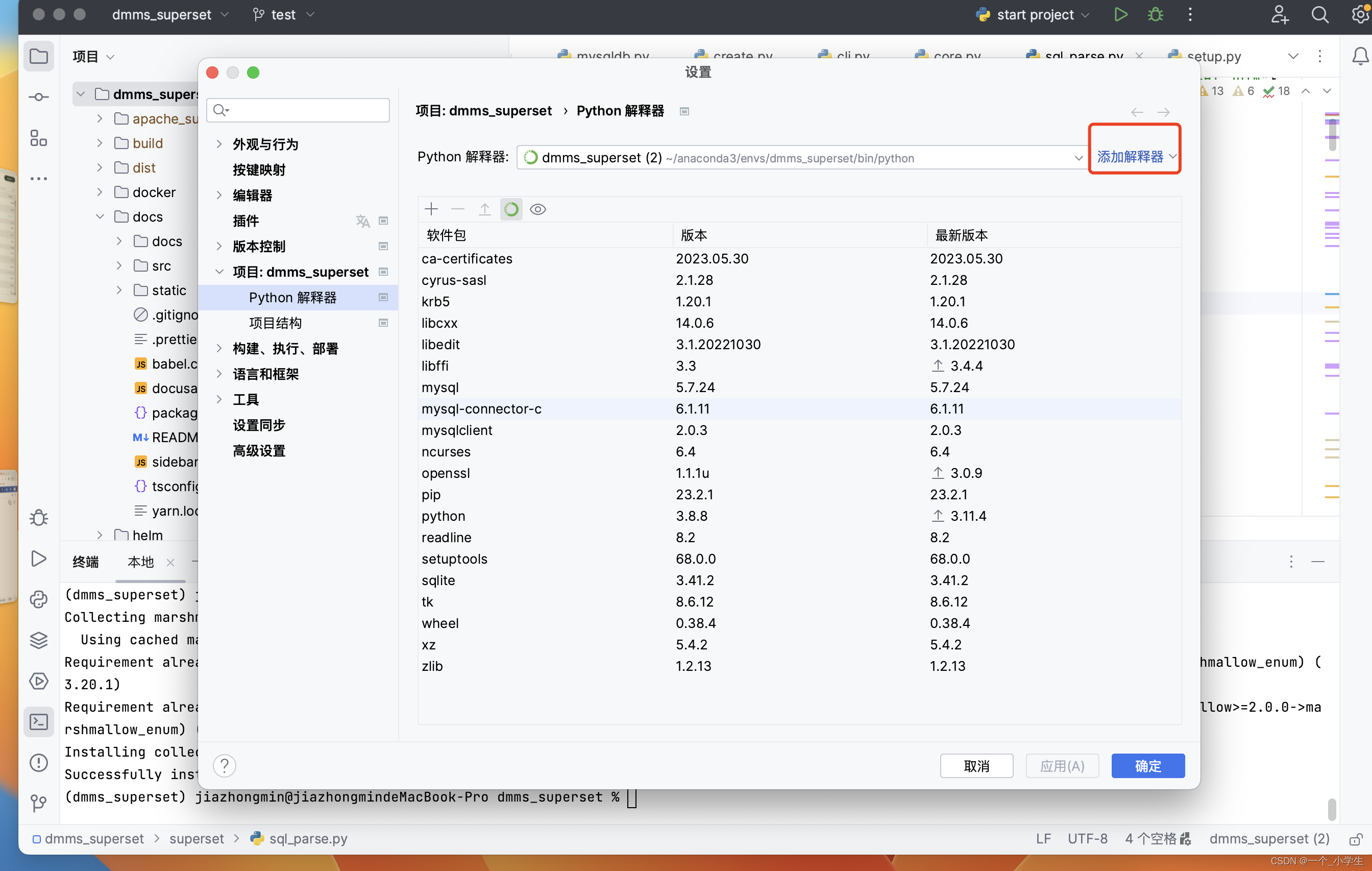Open Search Everywhere magnifier icon
Viewport: 1372px width, 871px height.
[x=1319, y=14]
